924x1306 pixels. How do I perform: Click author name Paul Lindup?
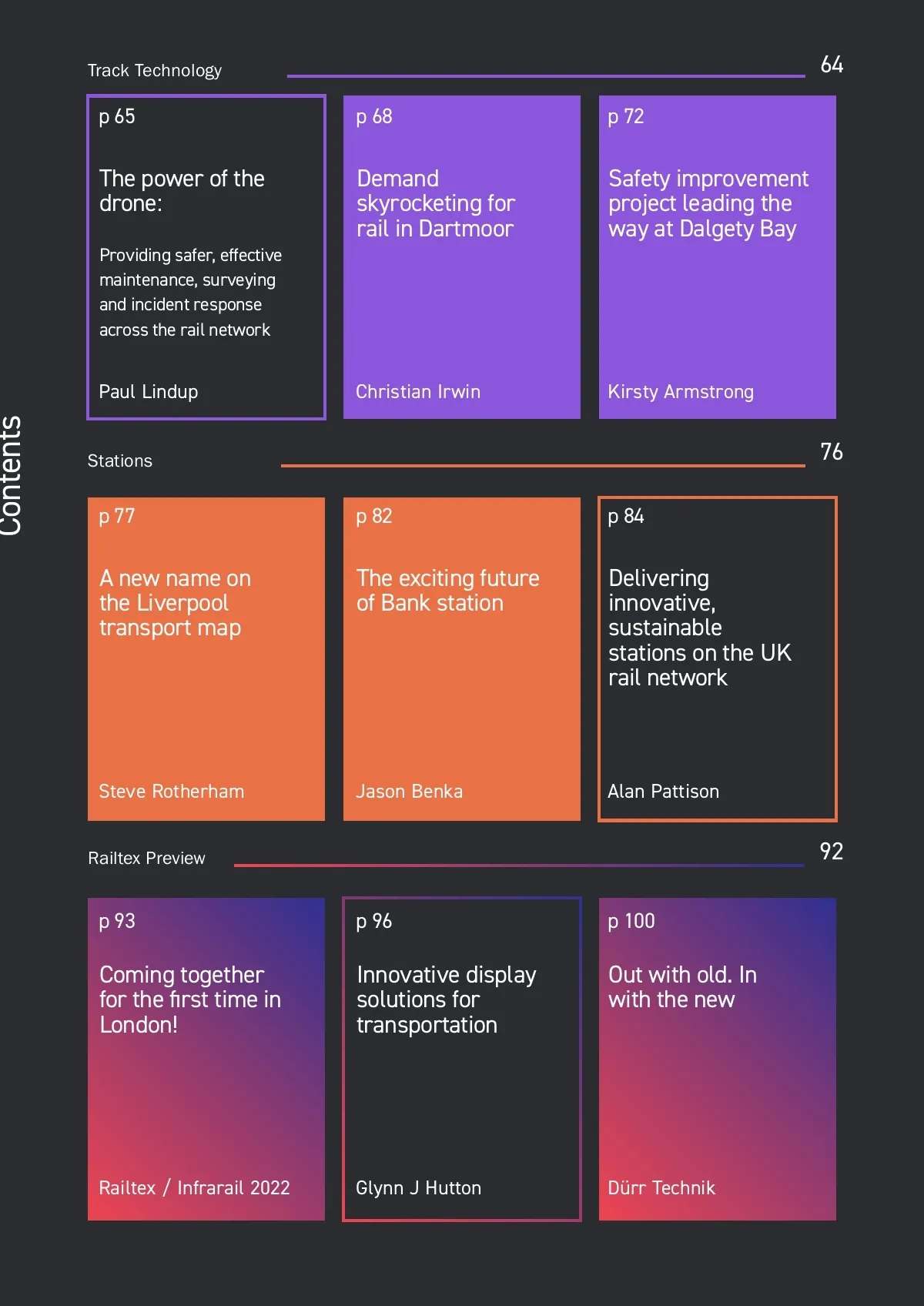(149, 392)
